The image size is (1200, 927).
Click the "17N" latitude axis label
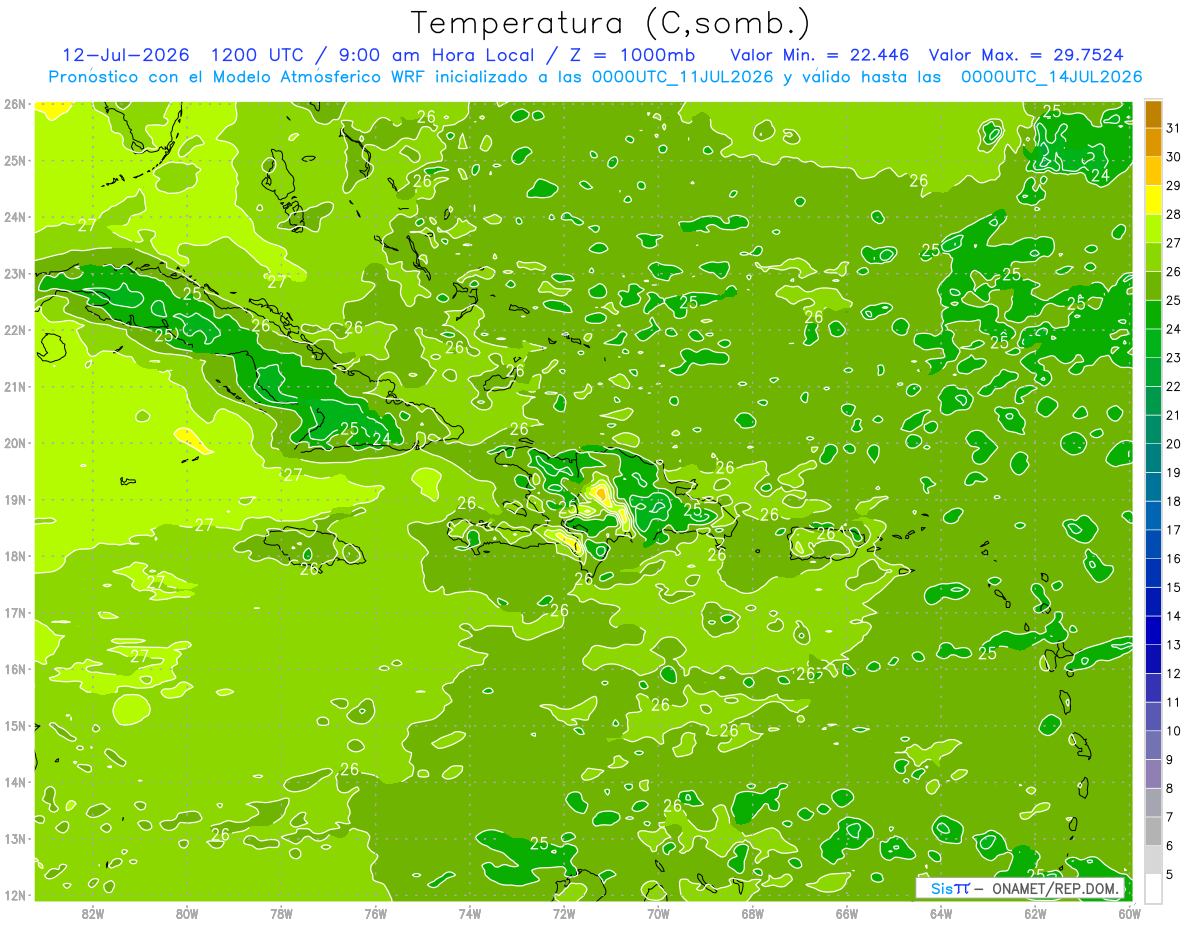(x=14, y=612)
